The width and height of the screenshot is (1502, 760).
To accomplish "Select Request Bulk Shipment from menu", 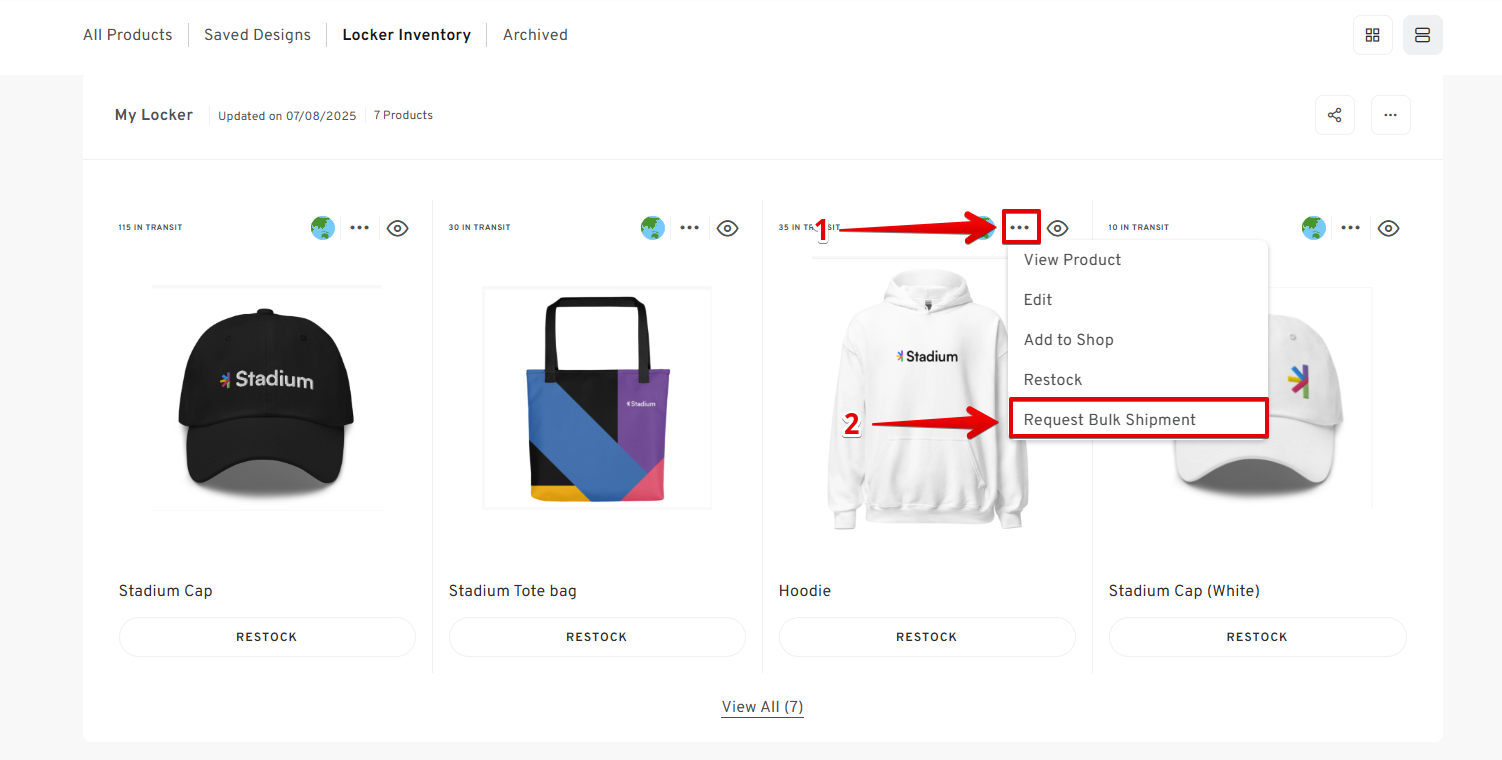I will point(1109,420).
